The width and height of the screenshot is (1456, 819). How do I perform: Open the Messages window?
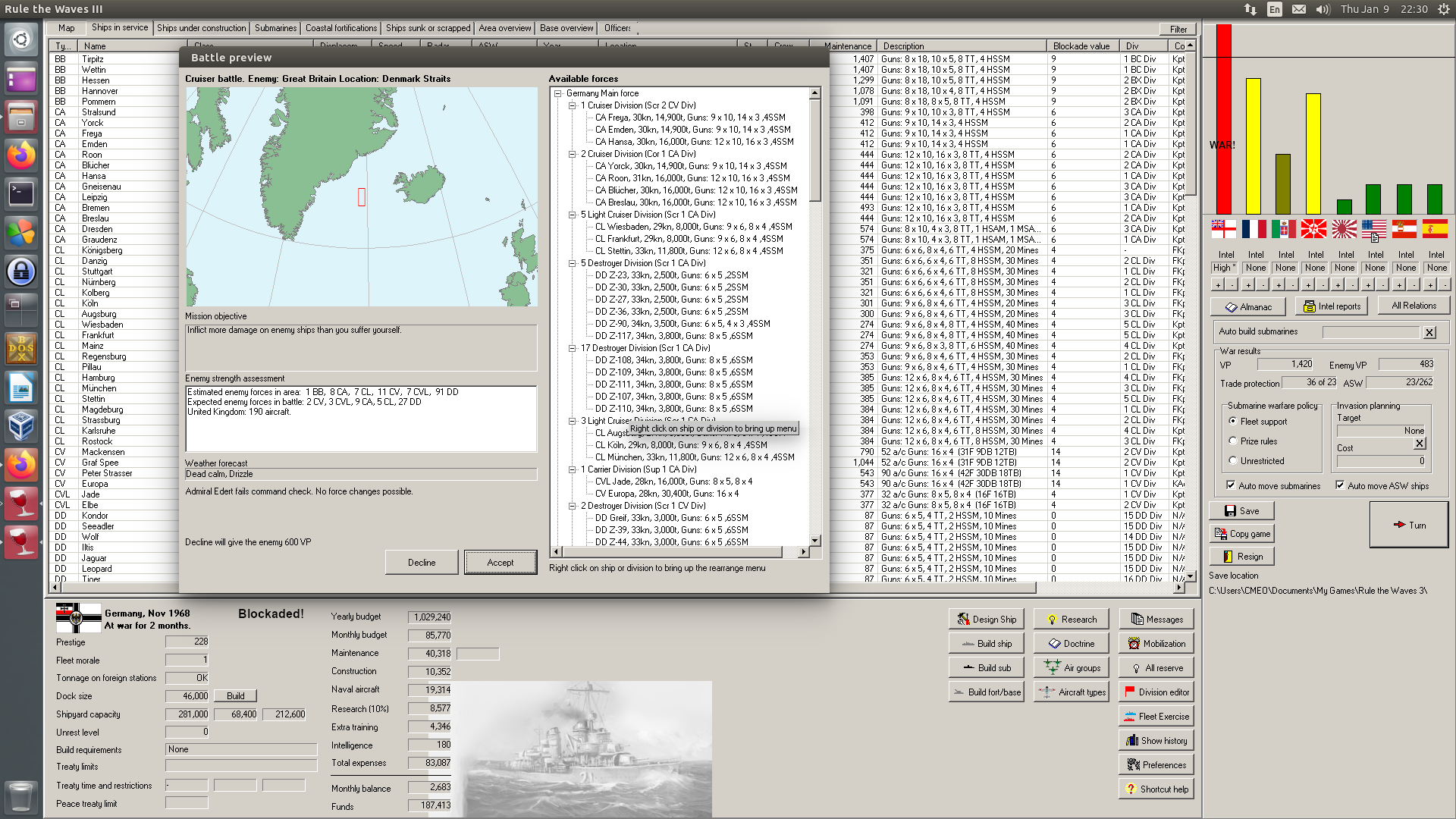(1156, 620)
